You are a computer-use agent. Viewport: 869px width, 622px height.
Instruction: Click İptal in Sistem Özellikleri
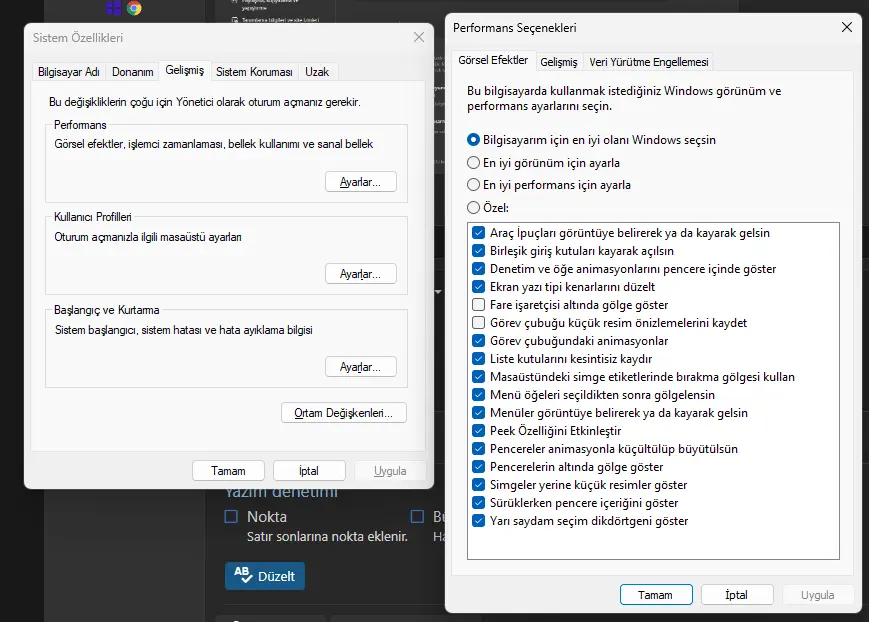tap(309, 471)
